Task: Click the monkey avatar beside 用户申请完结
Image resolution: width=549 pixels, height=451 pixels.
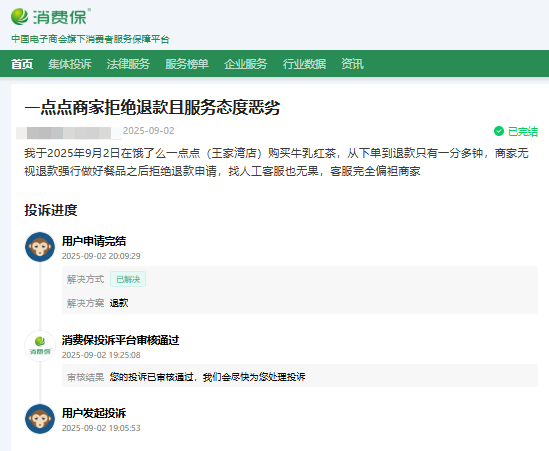Action: [40, 247]
